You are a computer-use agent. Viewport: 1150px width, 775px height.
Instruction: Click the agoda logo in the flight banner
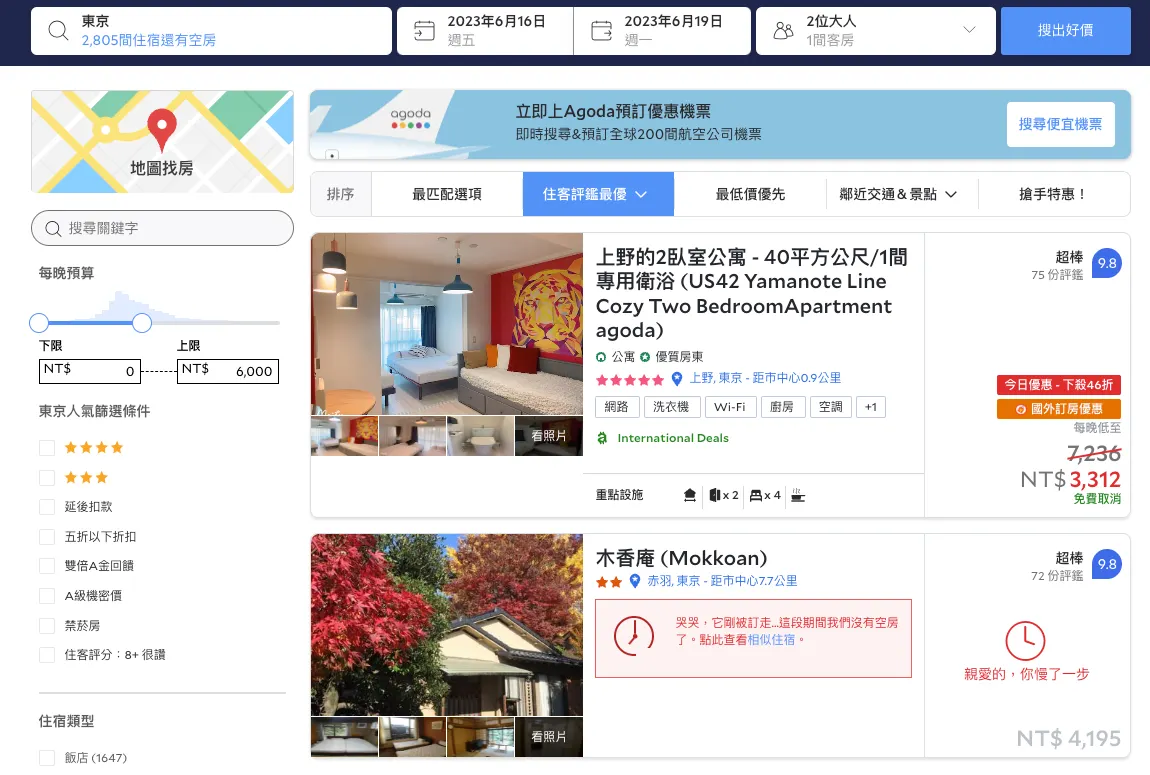[x=411, y=118]
